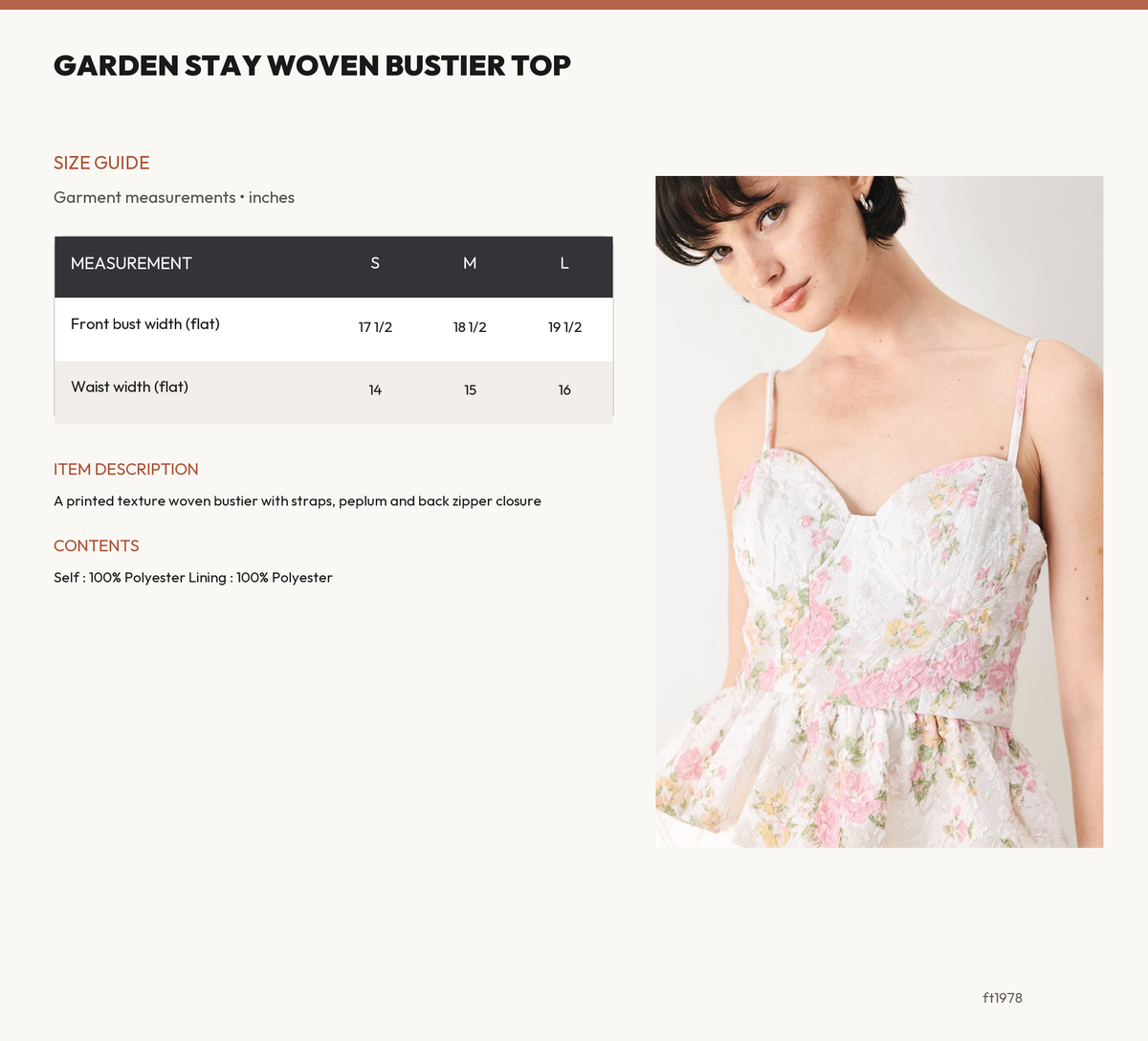This screenshot has height=1041, width=1148.
Task: Select the S size column header
Action: tap(375, 263)
